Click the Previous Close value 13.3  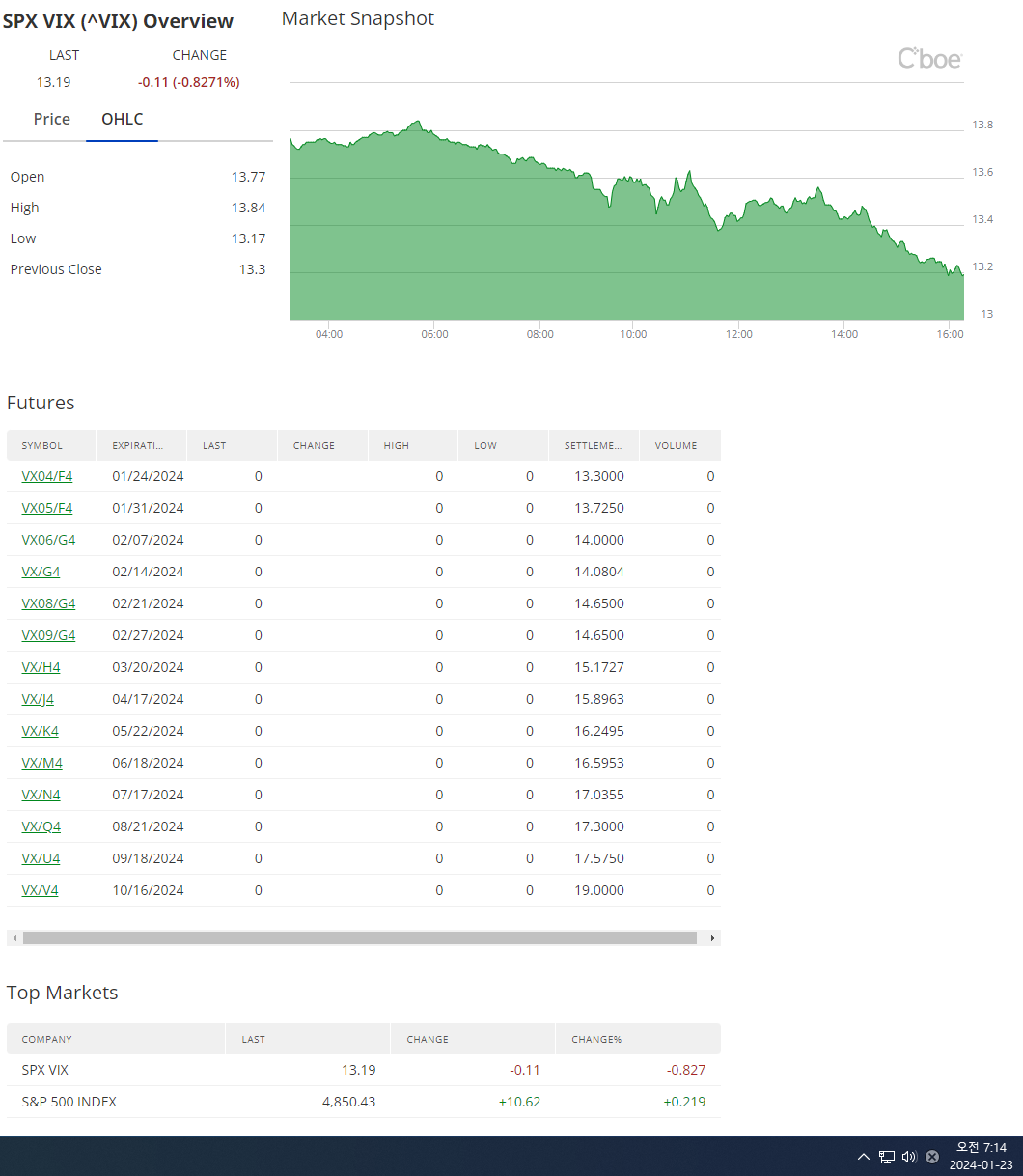252,269
